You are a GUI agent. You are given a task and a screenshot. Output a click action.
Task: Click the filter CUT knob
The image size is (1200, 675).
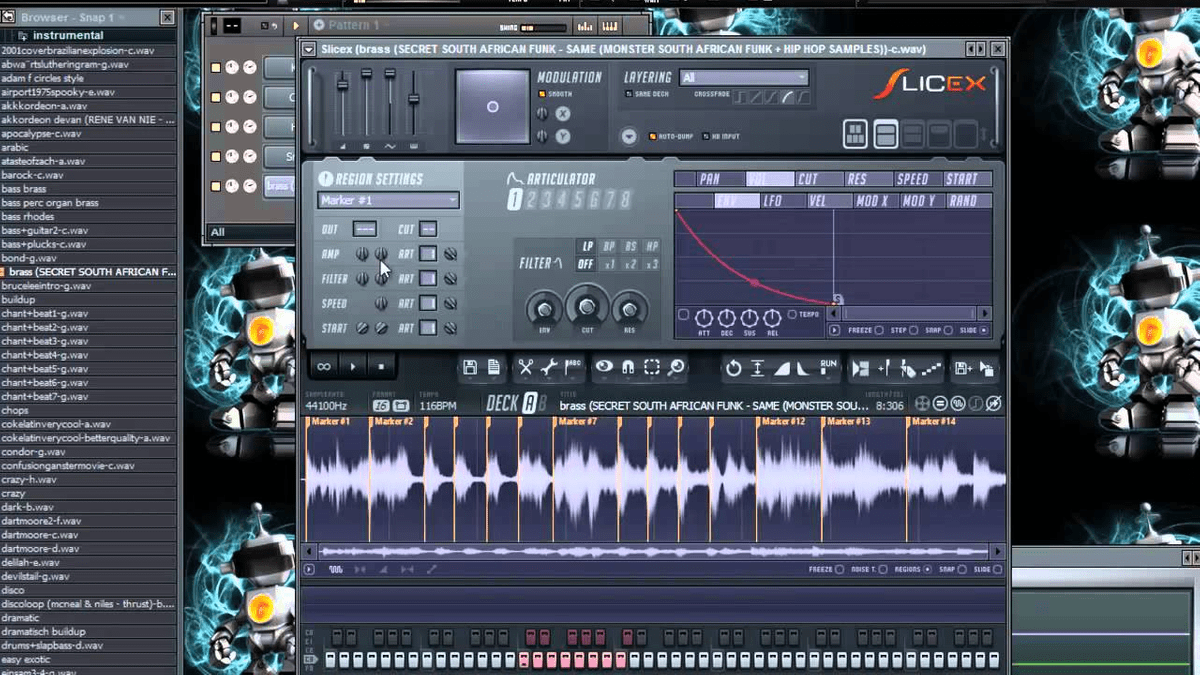(588, 305)
